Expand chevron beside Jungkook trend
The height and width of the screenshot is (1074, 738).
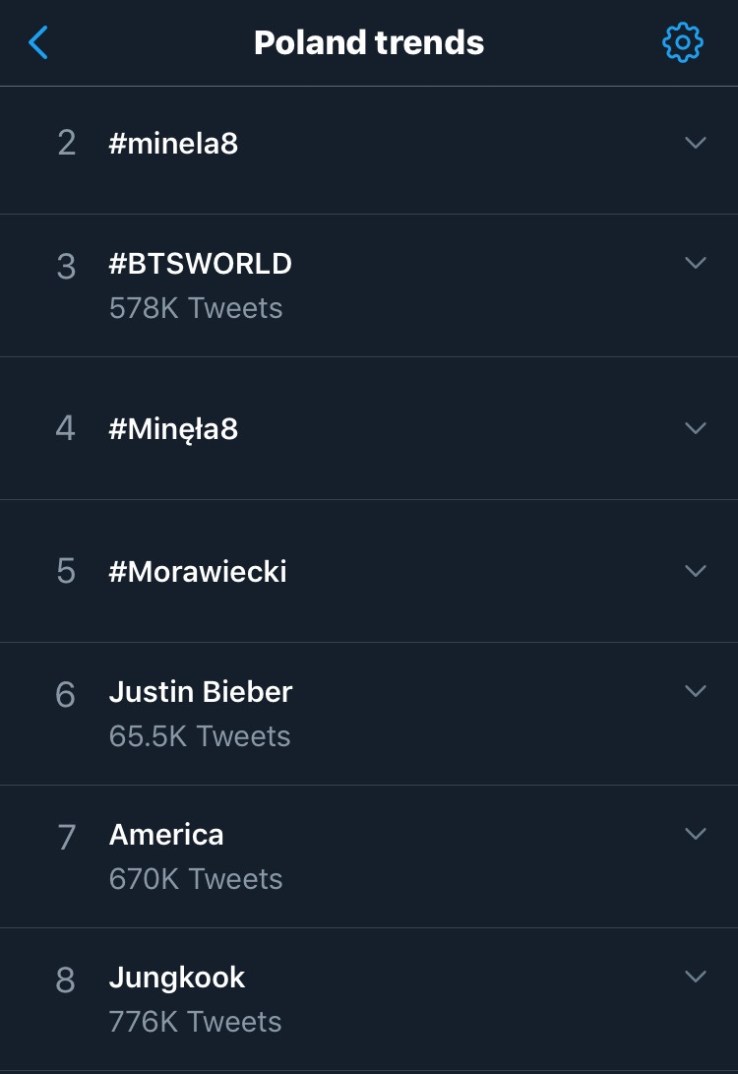[695, 976]
